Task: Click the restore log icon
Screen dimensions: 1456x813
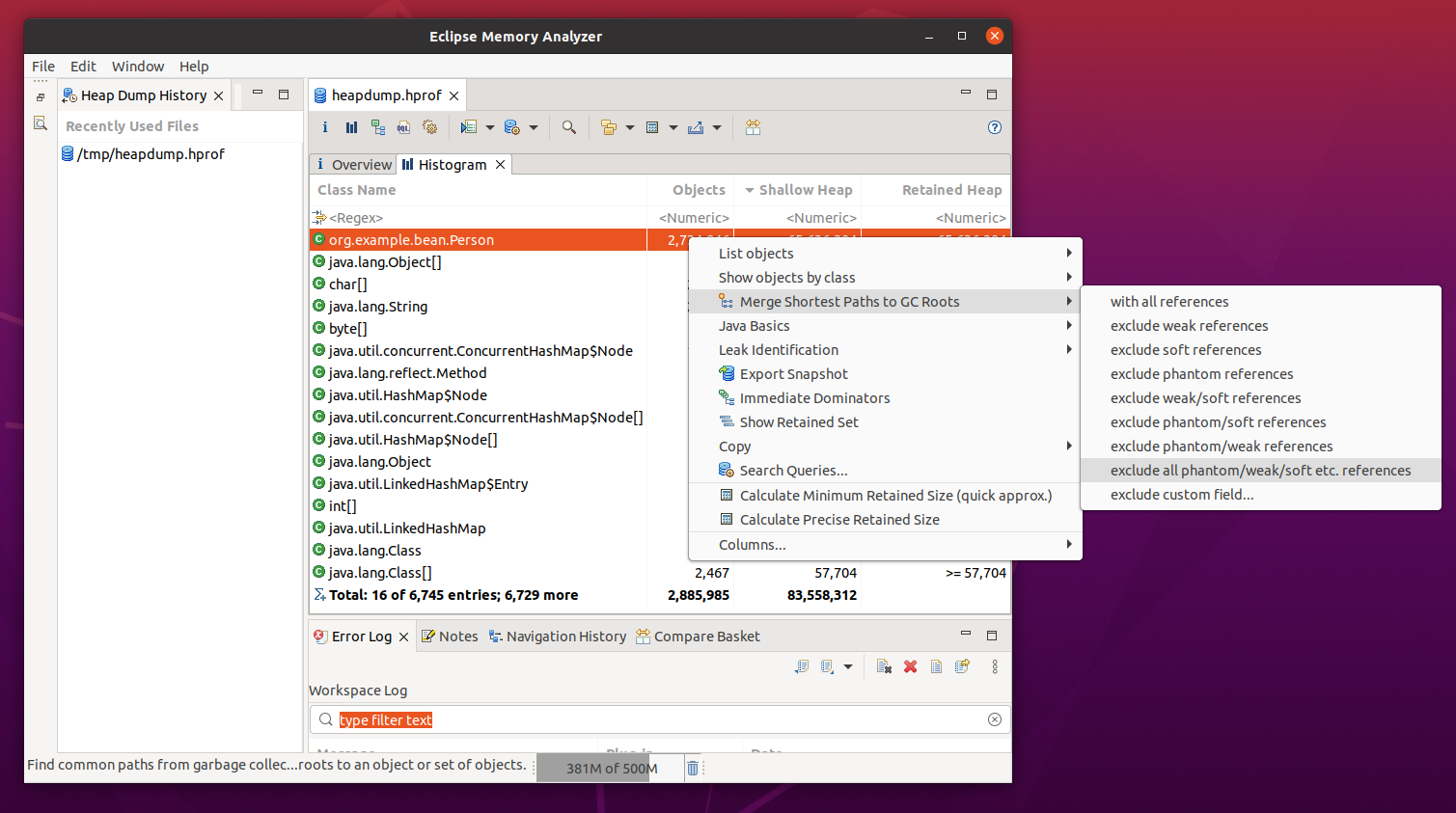Action: pos(962,666)
